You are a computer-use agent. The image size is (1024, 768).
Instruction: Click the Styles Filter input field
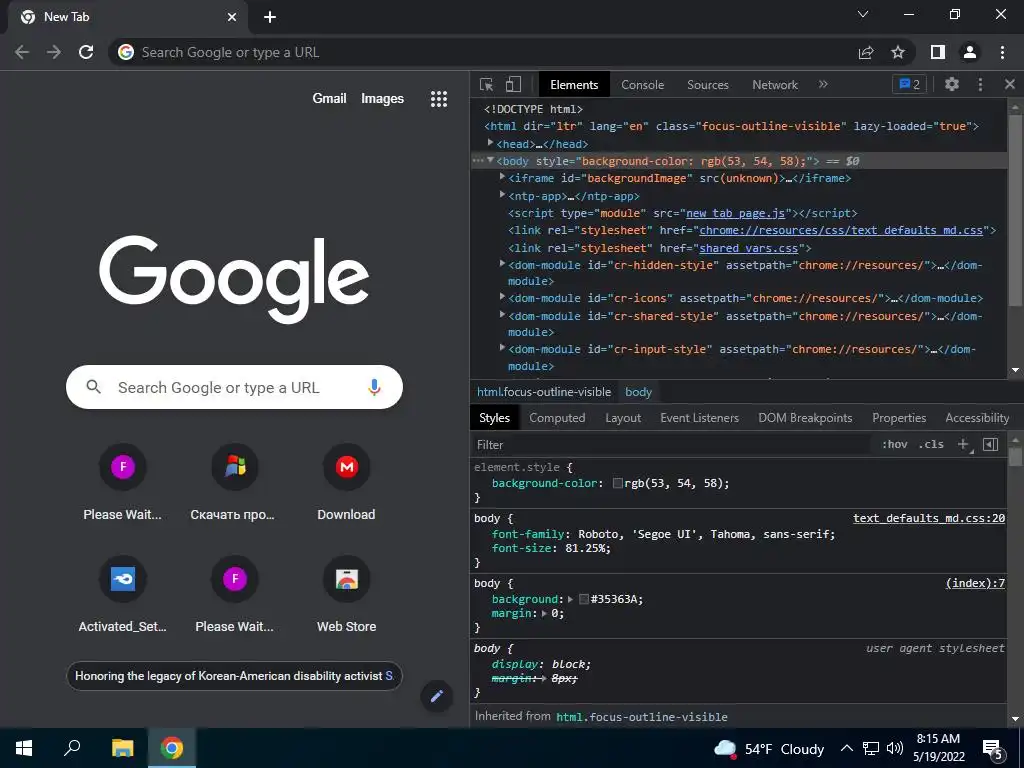click(673, 444)
